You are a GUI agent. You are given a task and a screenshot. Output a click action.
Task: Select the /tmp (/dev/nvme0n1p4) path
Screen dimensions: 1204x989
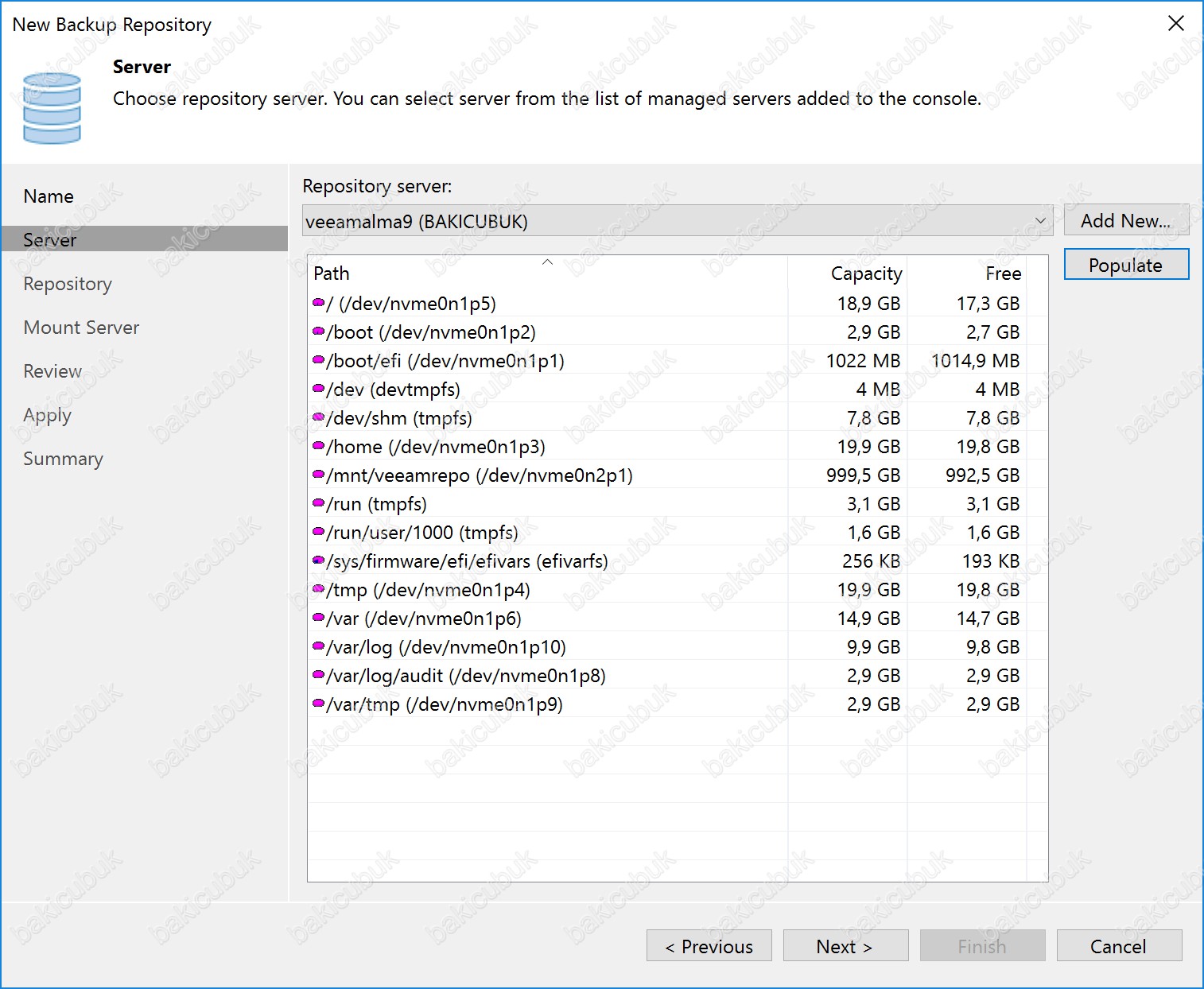(x=428, y=590)
